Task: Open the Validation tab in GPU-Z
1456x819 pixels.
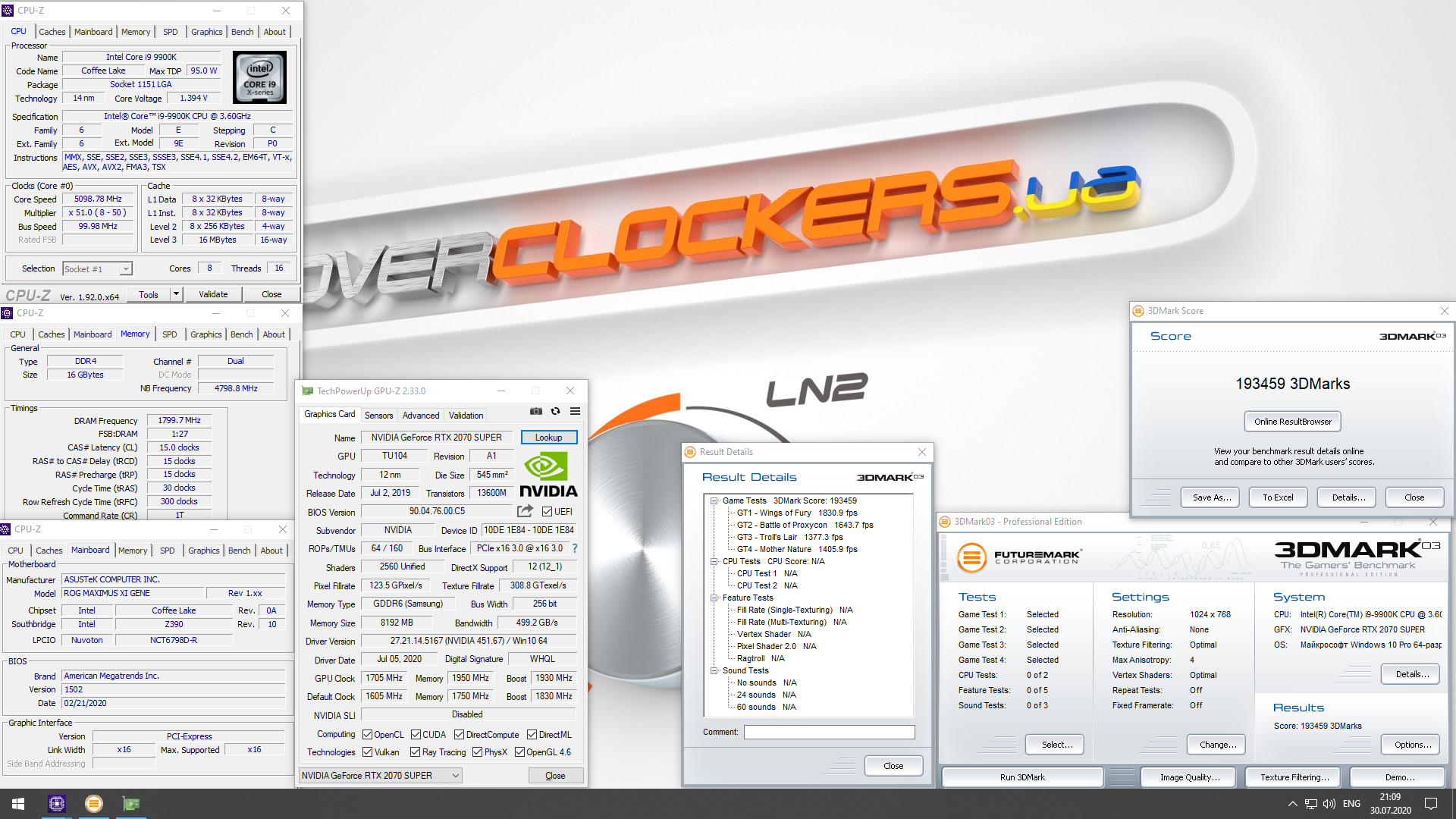Action: (x=466, y=416)
